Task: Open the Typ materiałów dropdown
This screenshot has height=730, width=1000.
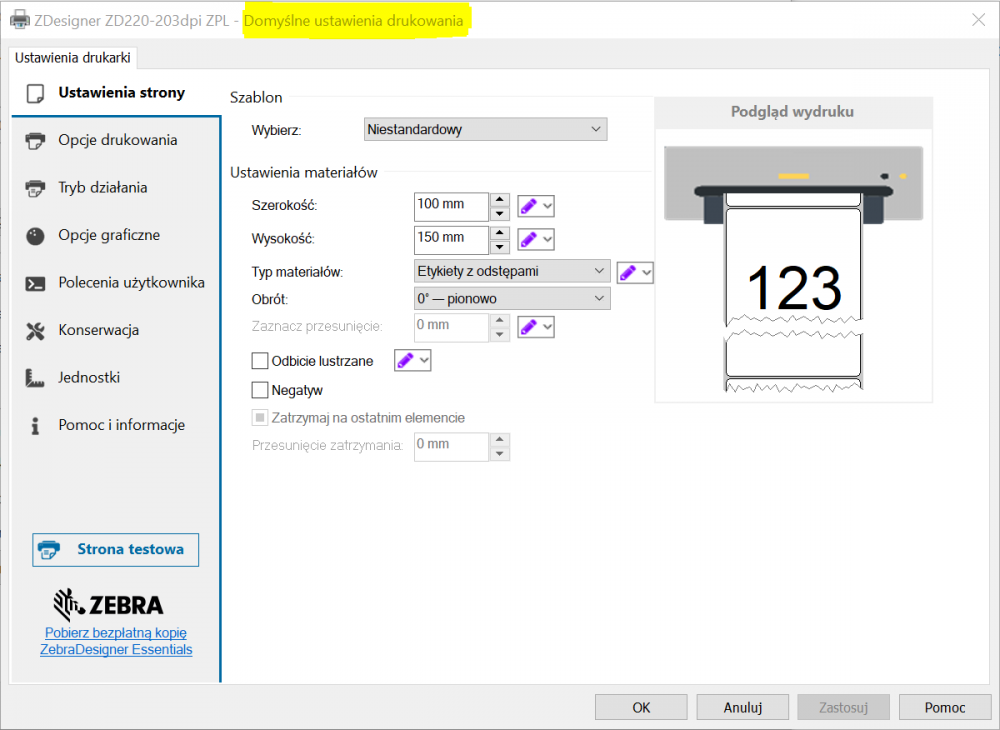Action: [512, 271]
